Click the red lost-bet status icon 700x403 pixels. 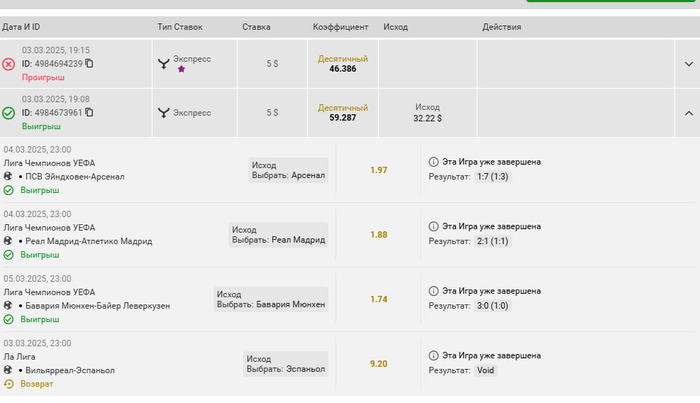[9, 64]
